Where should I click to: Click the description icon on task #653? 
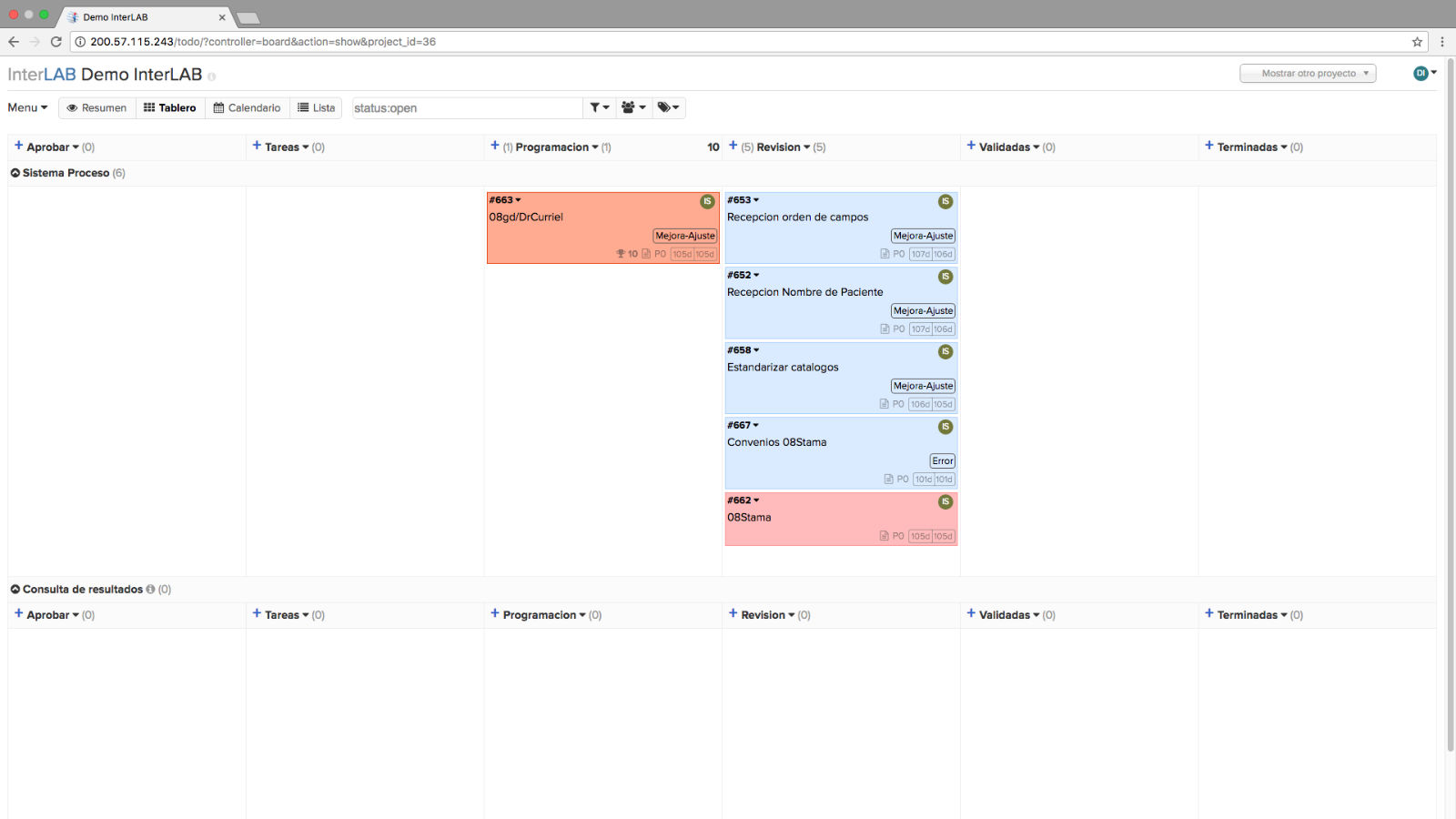[885, 254]
